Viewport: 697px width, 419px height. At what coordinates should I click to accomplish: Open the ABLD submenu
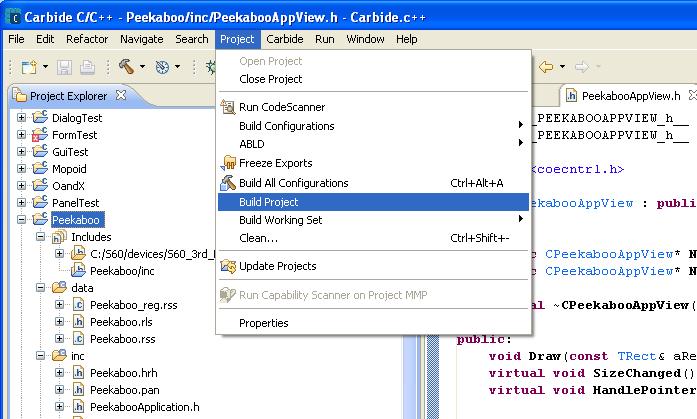[373, 144]
